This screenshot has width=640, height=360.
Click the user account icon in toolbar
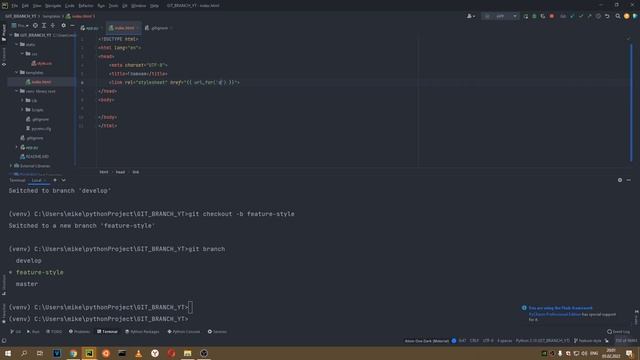tap(470, 16)
